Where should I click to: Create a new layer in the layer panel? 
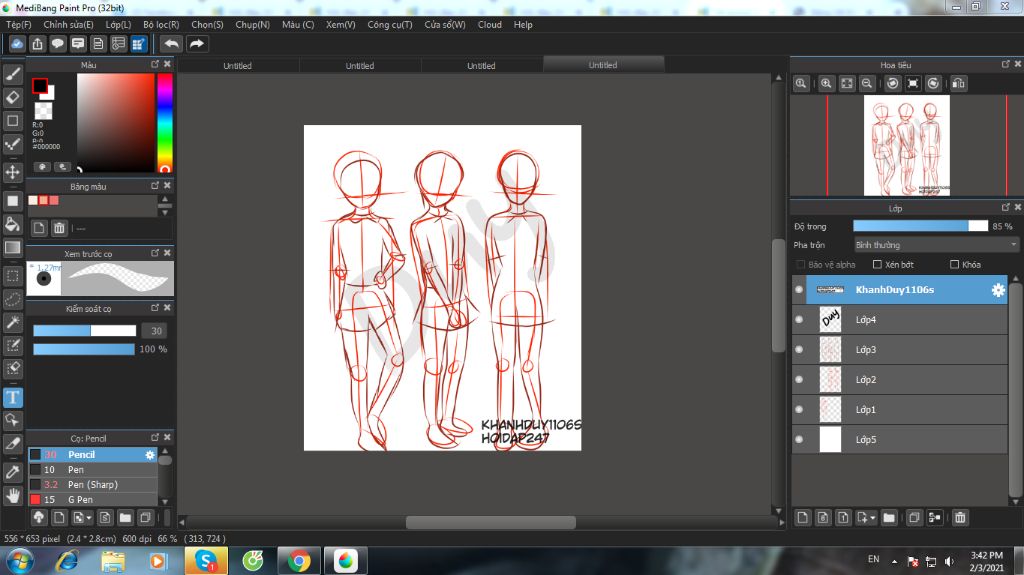pos(803,518)
